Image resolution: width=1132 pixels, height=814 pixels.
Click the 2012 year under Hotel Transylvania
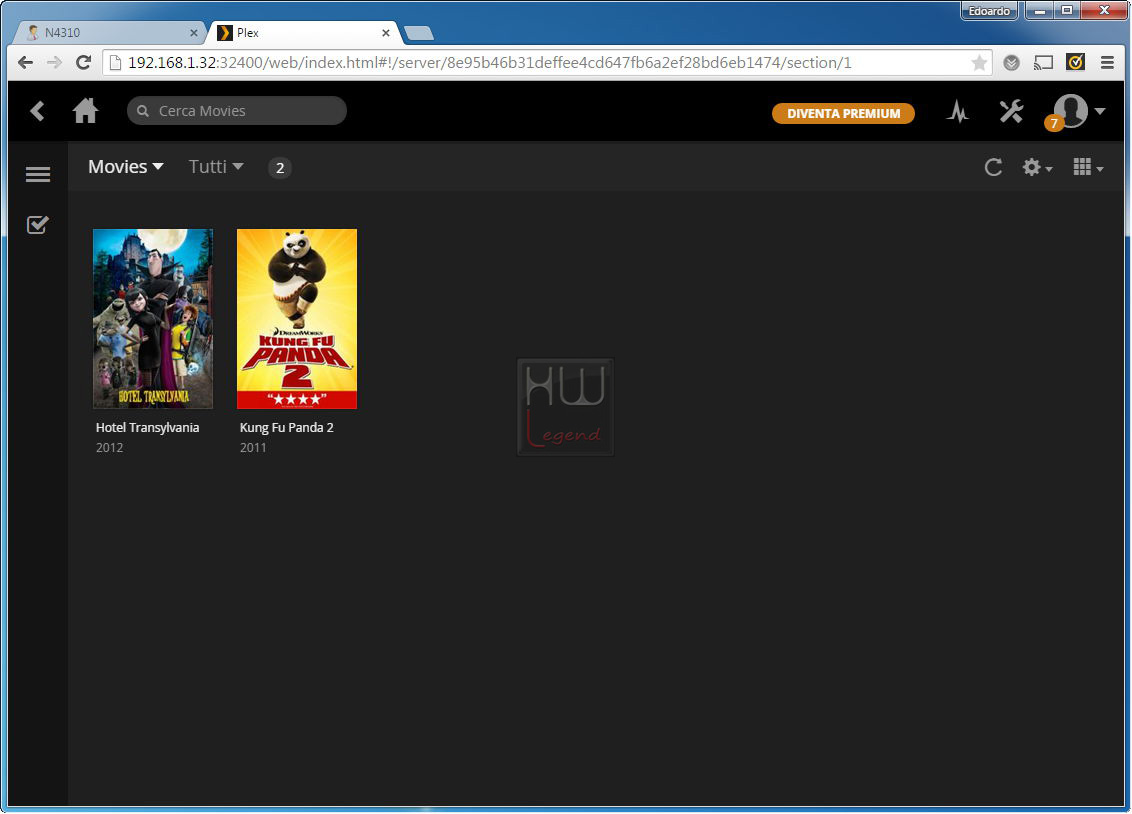coord(110,447)
